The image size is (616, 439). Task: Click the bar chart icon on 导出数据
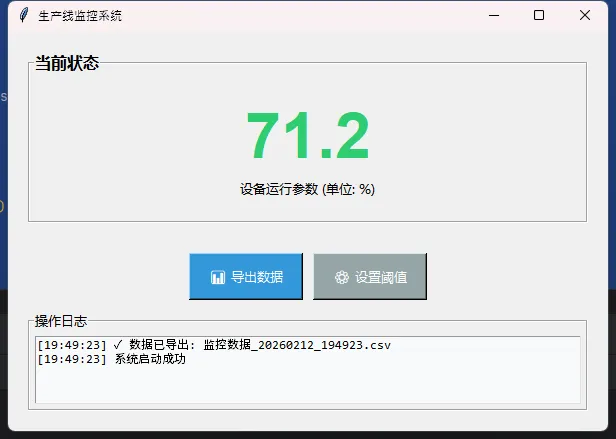tap(217, 277)
